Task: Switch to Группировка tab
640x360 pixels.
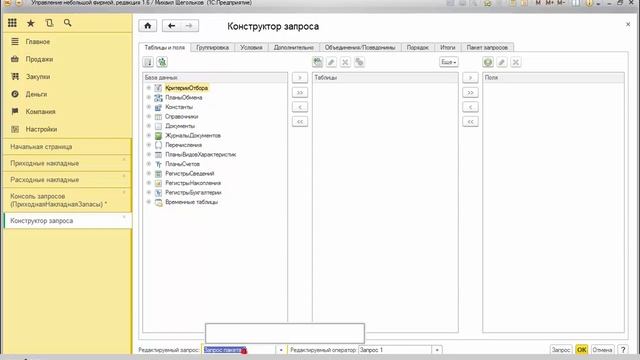Action: click(x=212, y=47)
